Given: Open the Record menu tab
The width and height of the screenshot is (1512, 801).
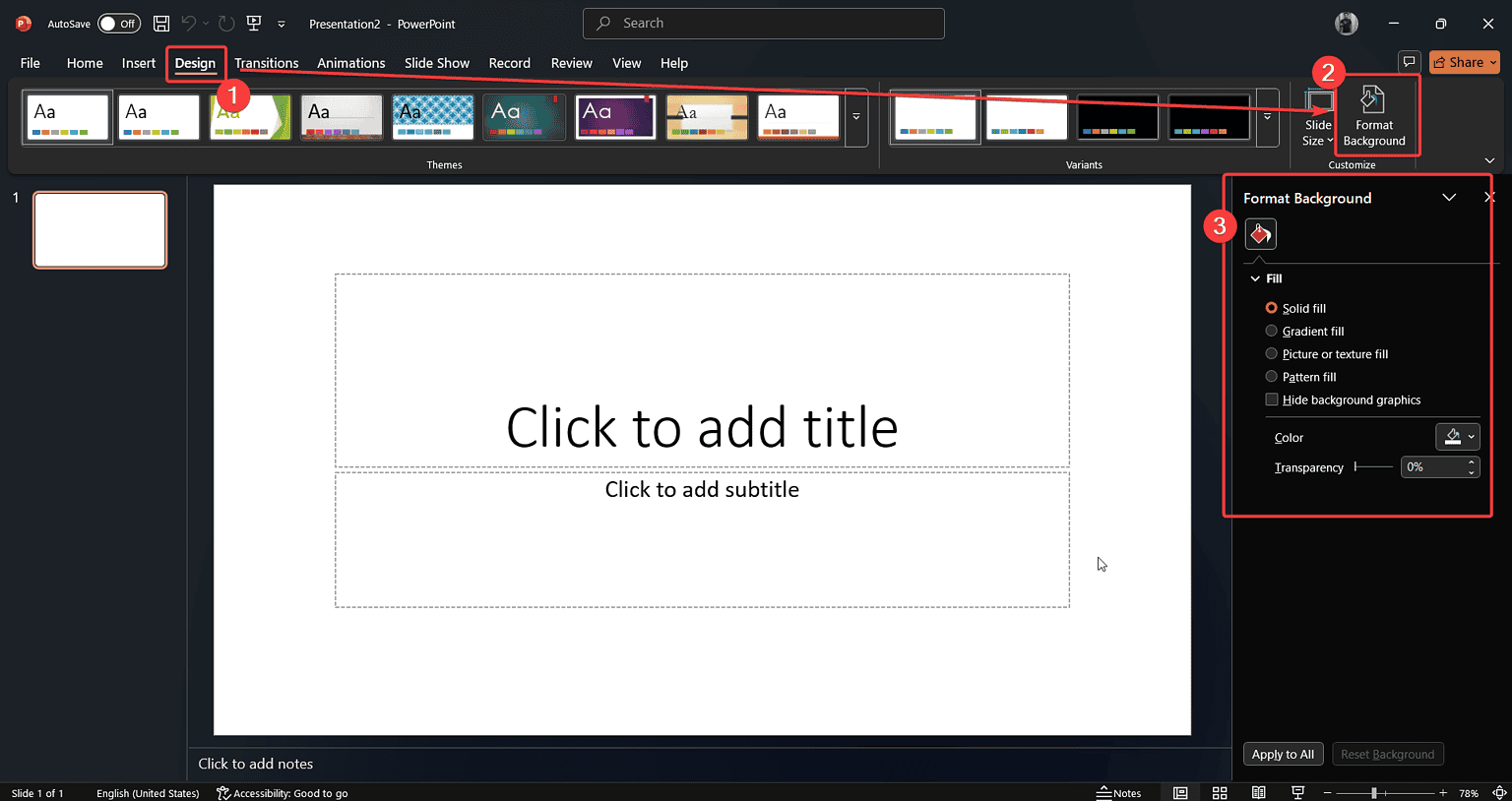Looking at the screenshot, I should click(509, 62).
